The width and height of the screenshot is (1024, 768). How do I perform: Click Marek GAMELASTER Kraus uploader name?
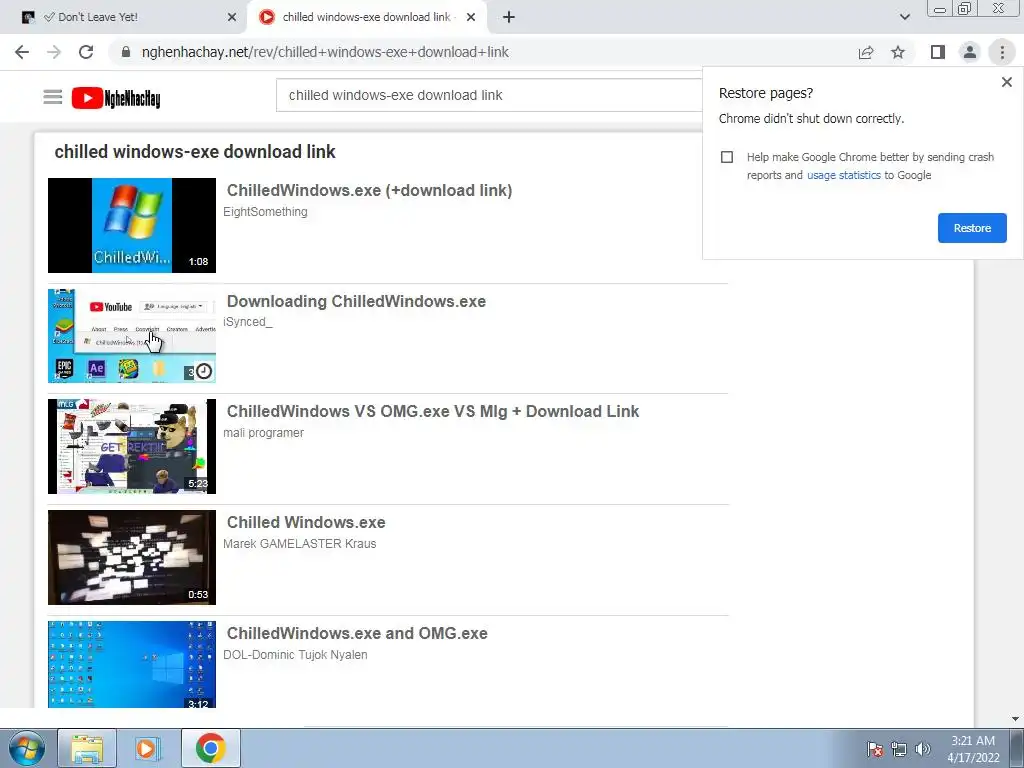(x=300, y=544)
